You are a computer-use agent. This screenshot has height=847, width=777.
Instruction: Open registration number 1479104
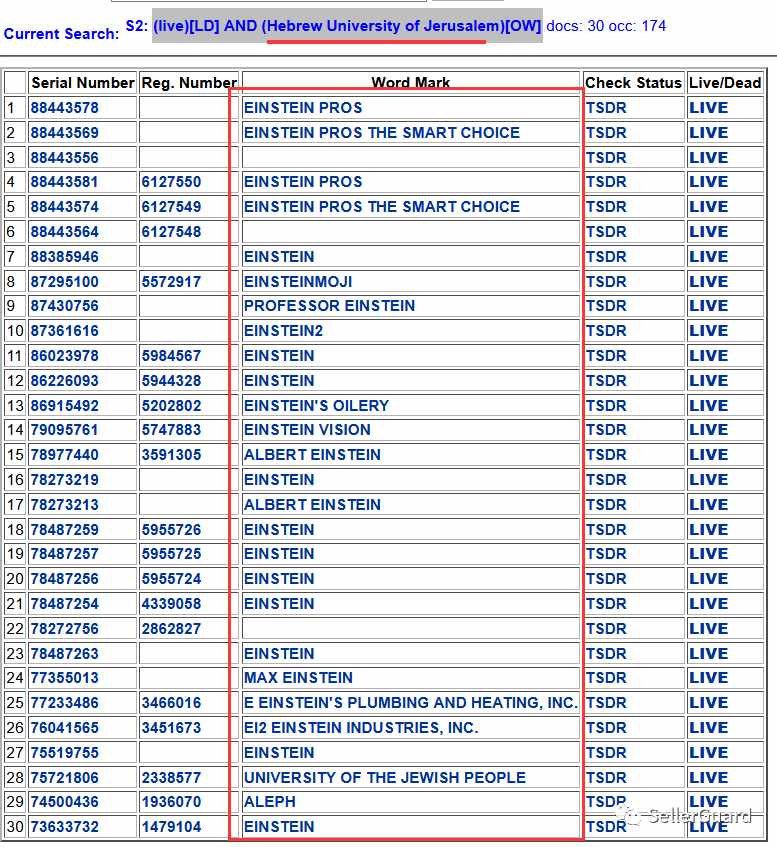pos(171,826)
